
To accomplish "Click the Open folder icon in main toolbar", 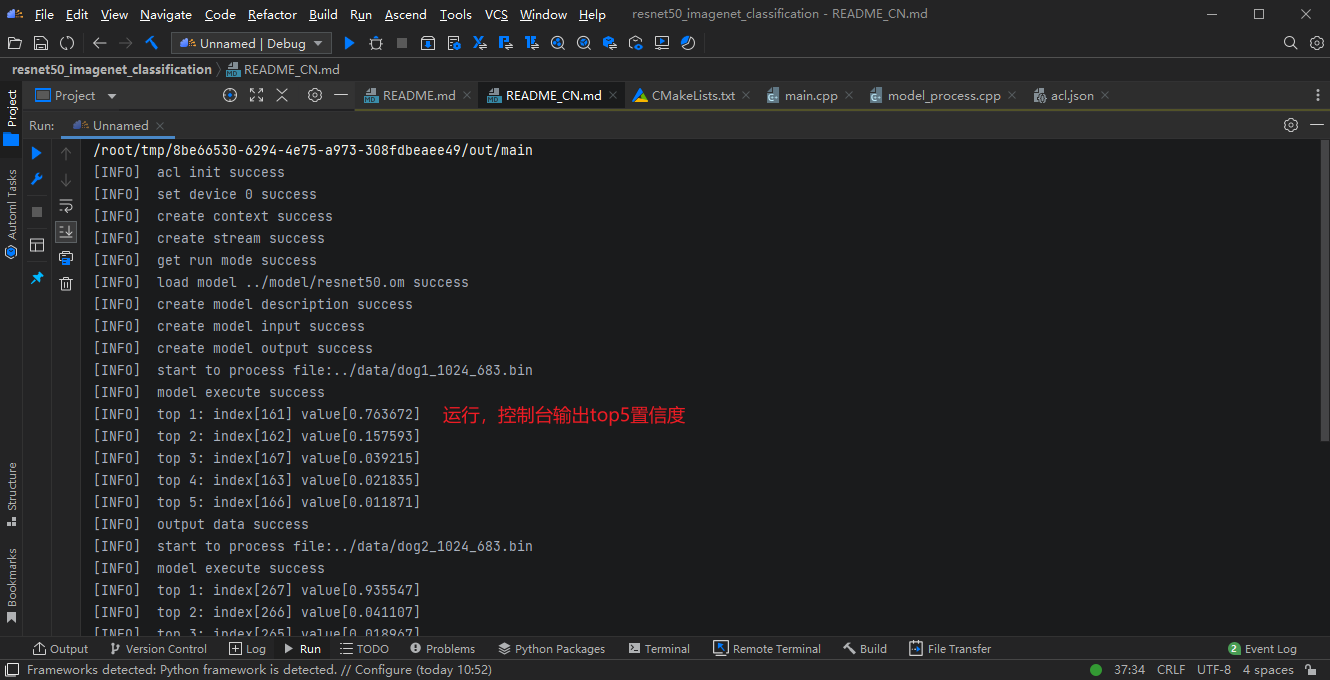I will click(x=14, y=43).
